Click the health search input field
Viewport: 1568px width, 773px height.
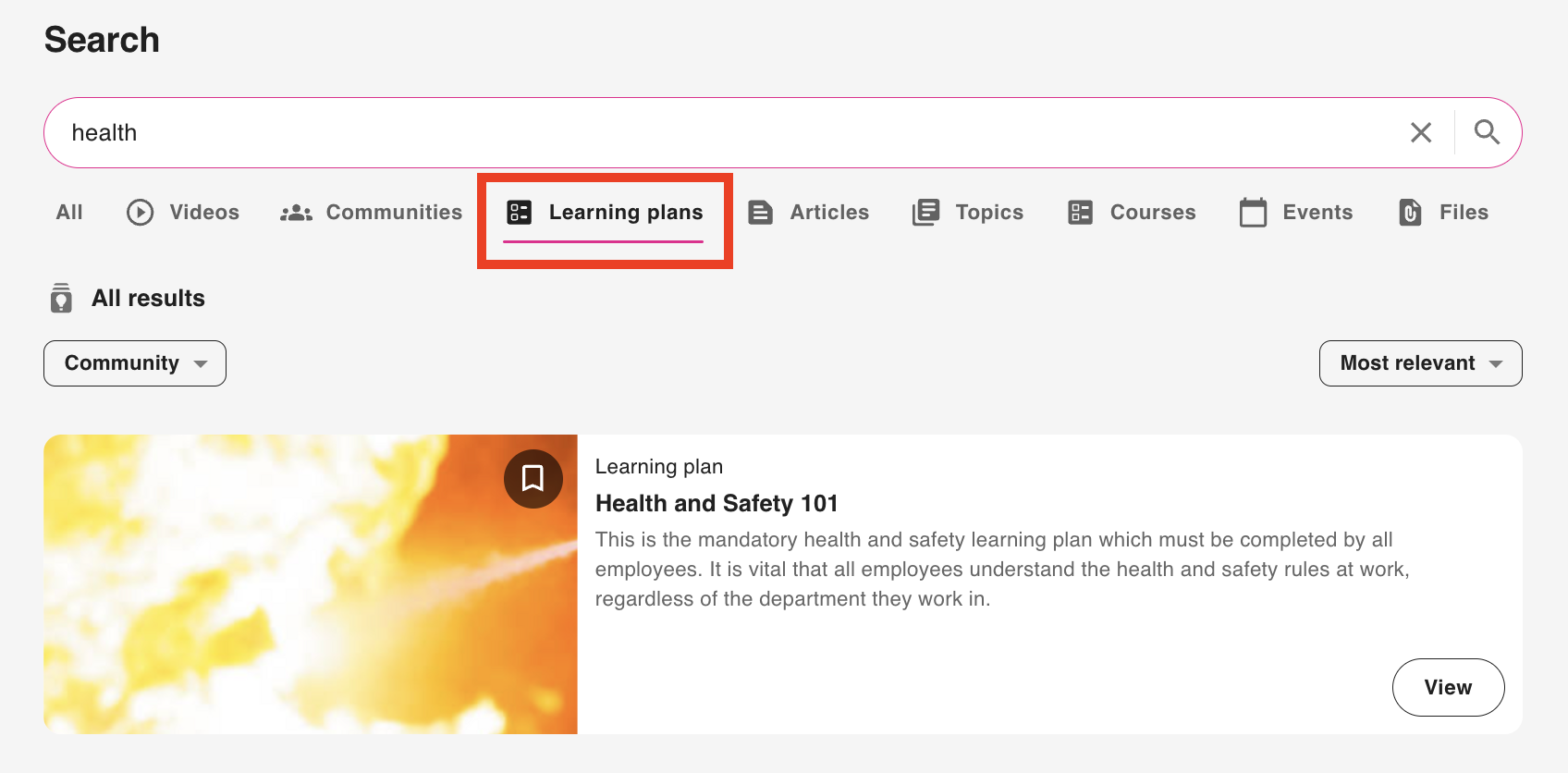(721, 133)
